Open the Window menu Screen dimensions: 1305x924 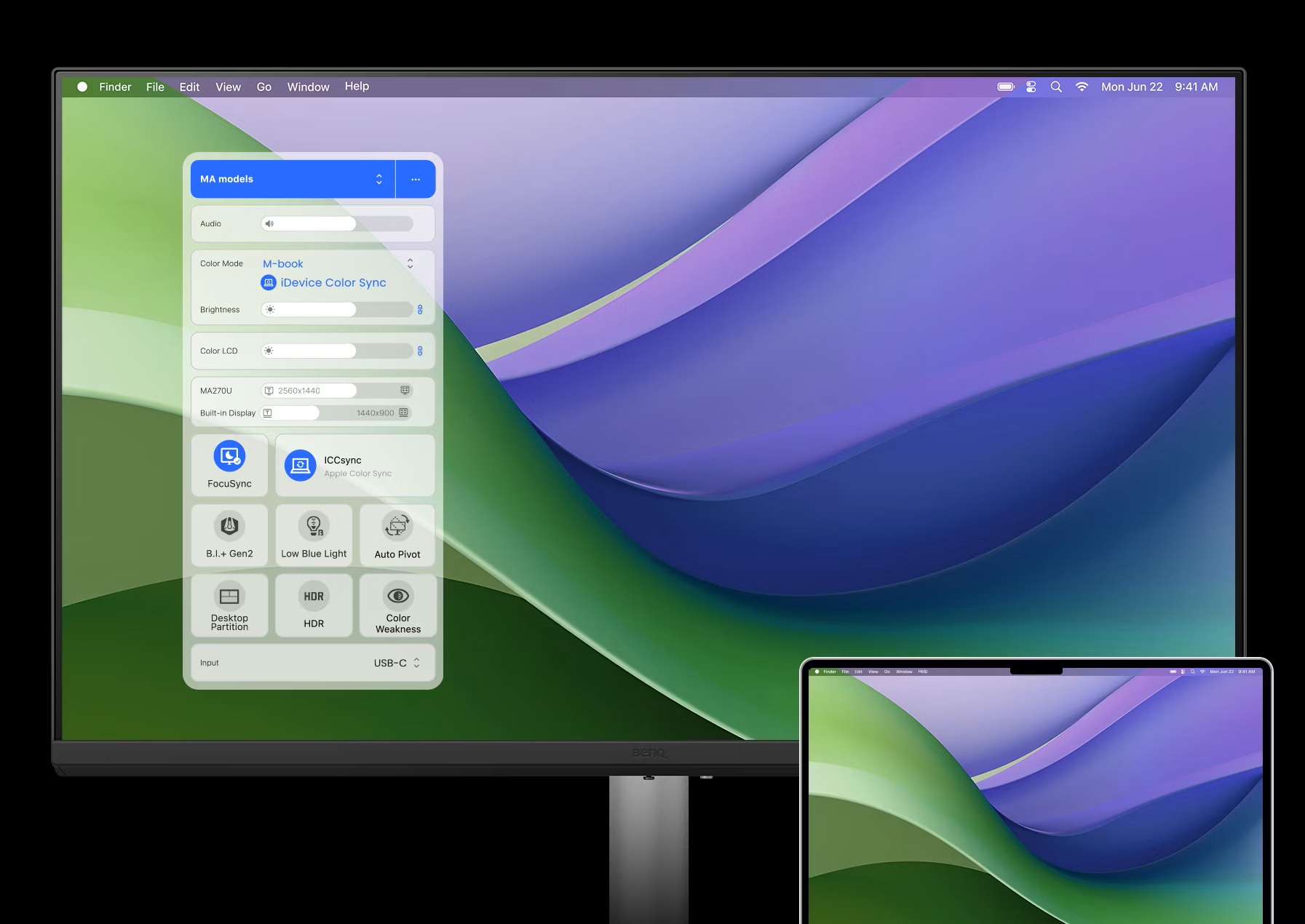tap(308, 87)
